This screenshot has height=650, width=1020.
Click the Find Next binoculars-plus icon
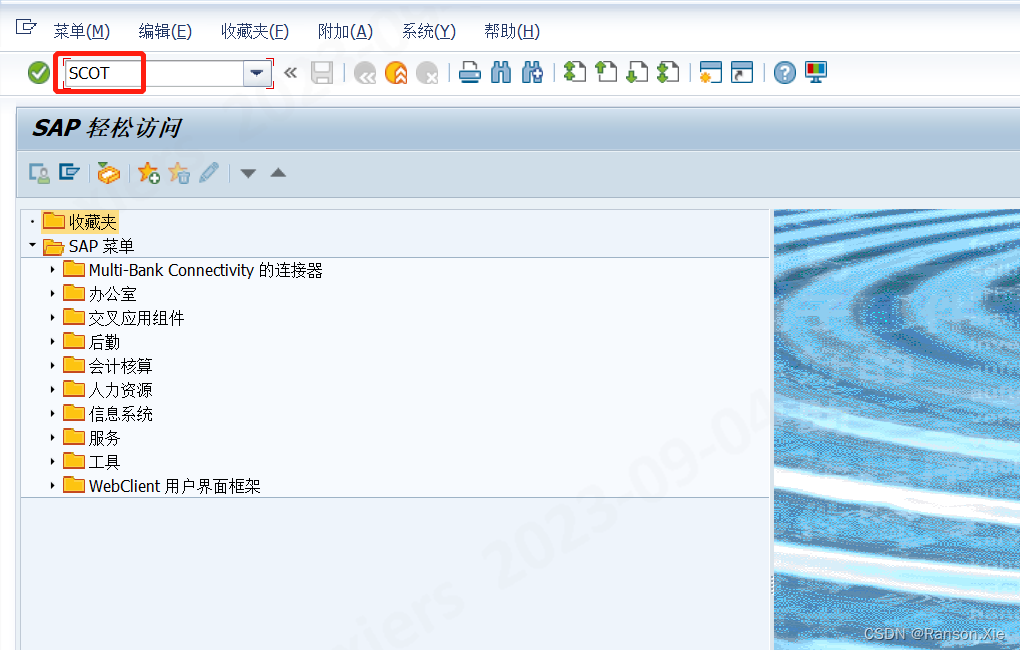[x=532, y=73]
